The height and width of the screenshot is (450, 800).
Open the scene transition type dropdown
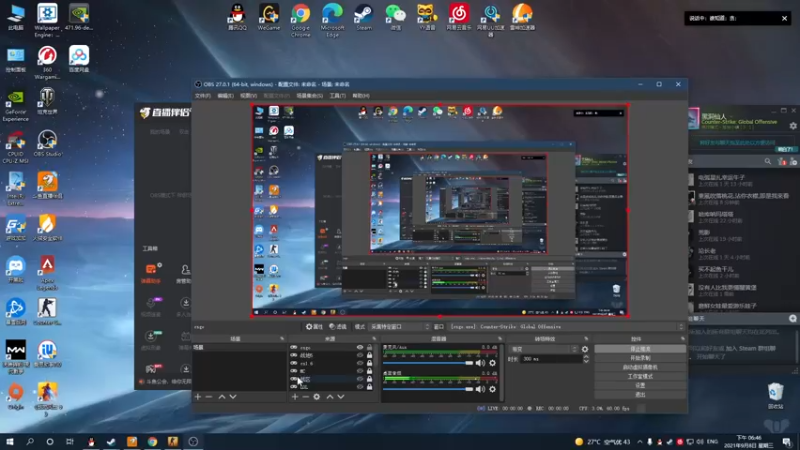click(544, 349)
